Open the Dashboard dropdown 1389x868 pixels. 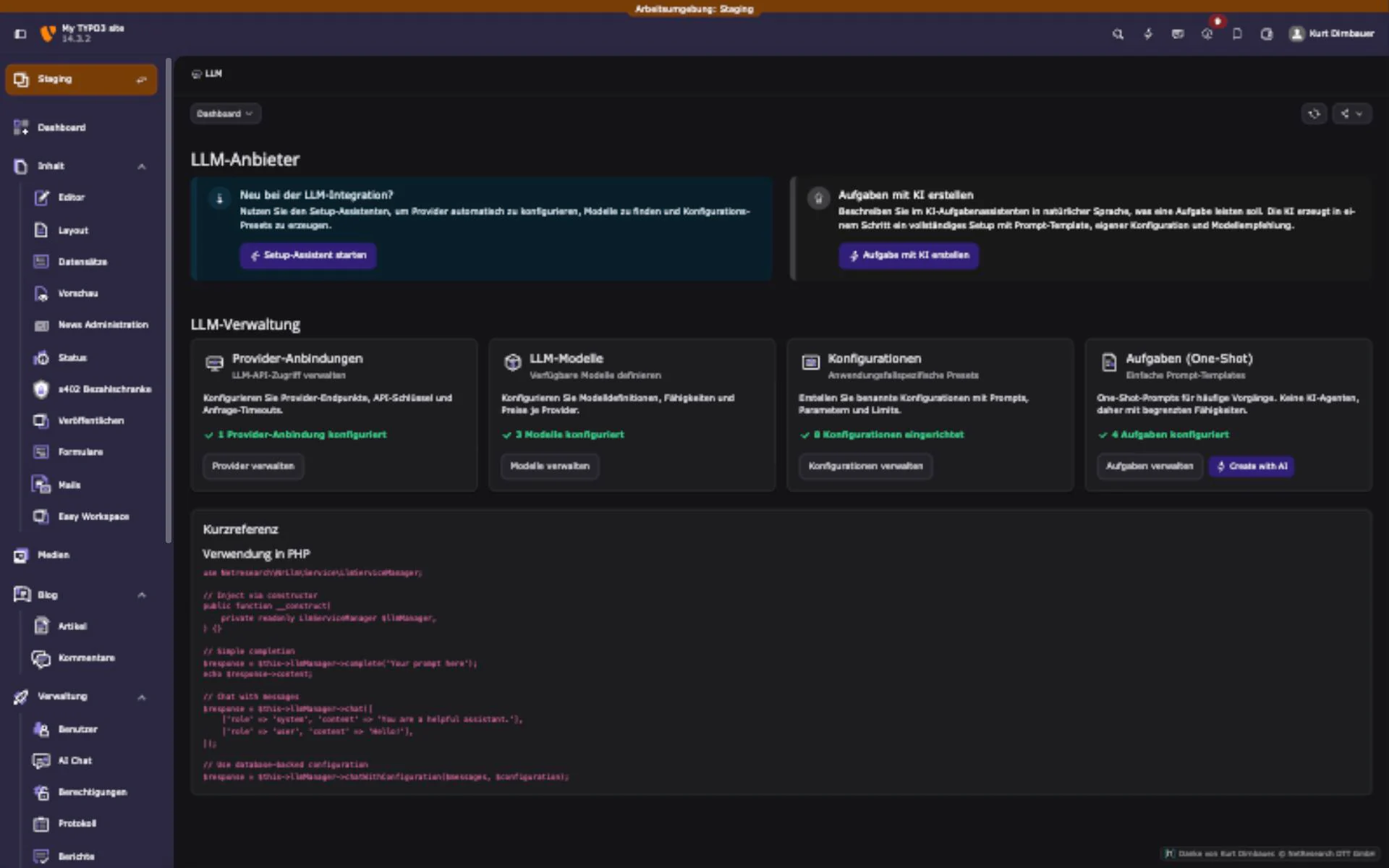coord(225,114)
